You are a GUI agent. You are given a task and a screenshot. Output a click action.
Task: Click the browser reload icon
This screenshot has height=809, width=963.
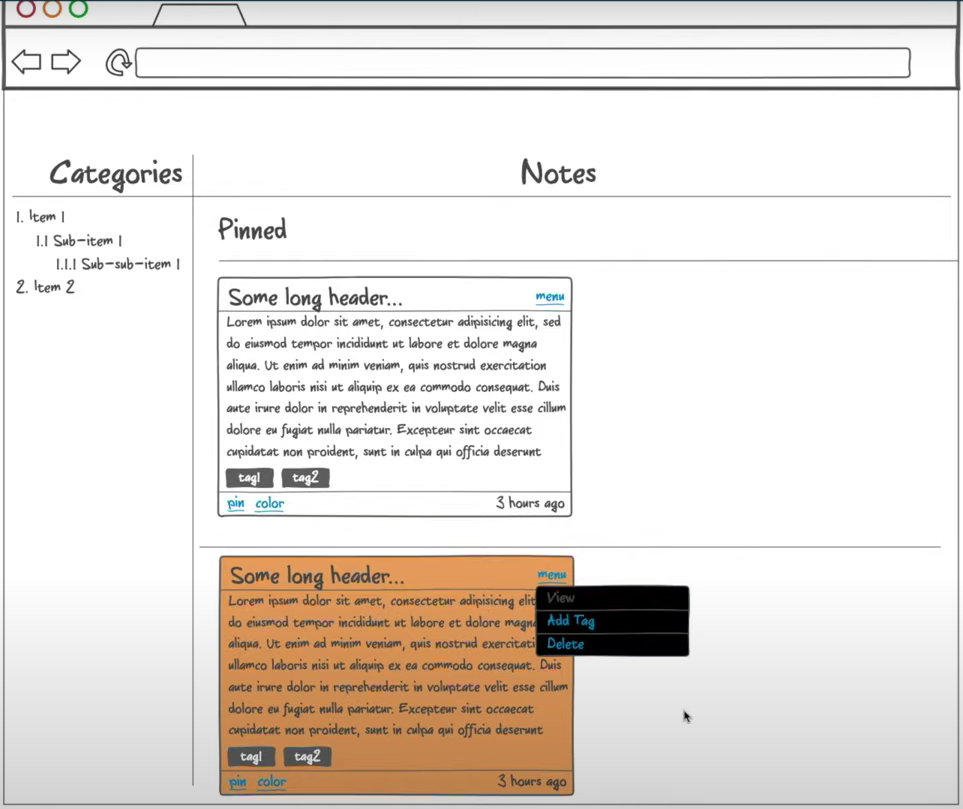point(118,63)
